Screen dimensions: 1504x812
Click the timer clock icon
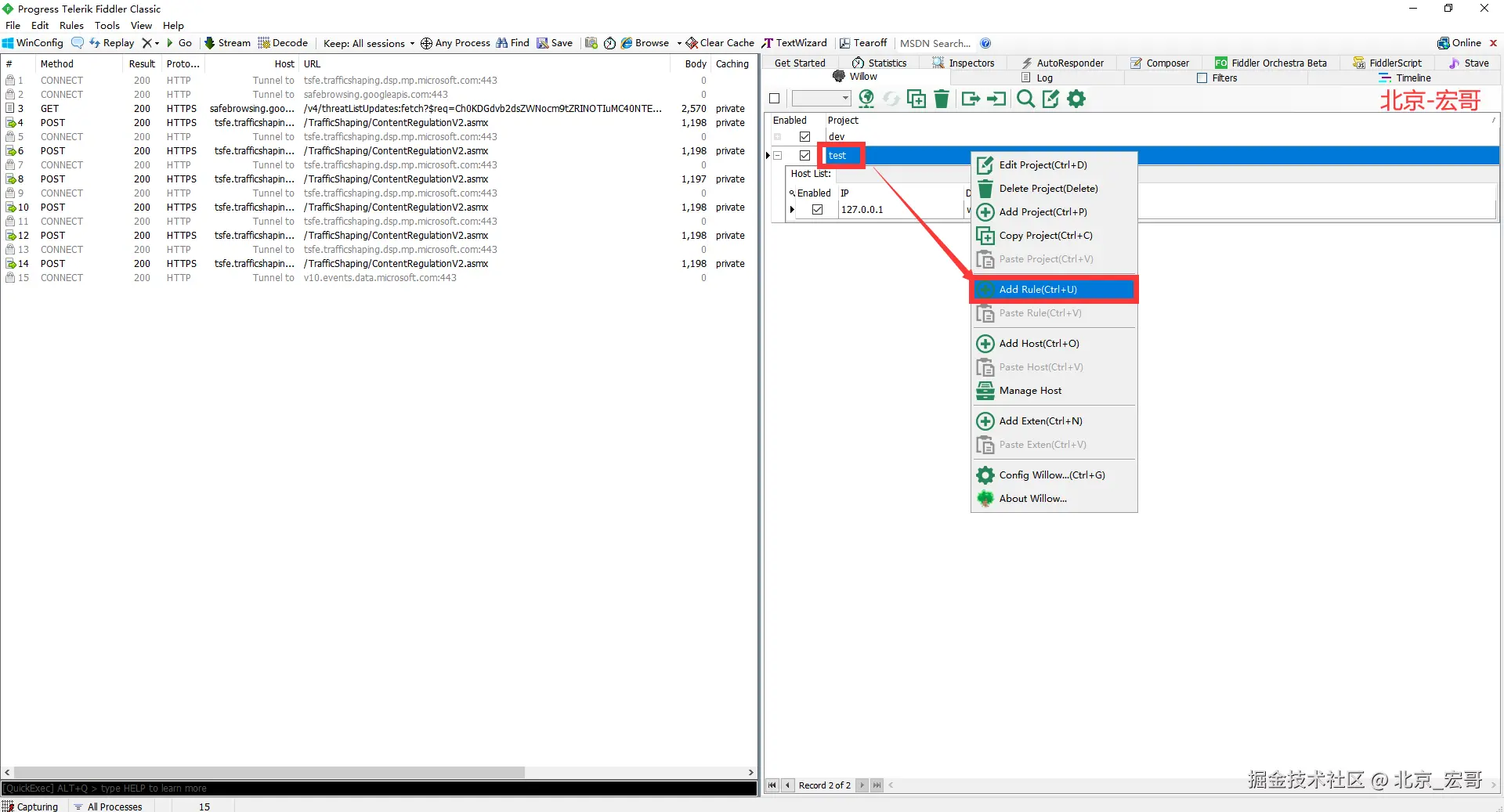click(609, 43)
